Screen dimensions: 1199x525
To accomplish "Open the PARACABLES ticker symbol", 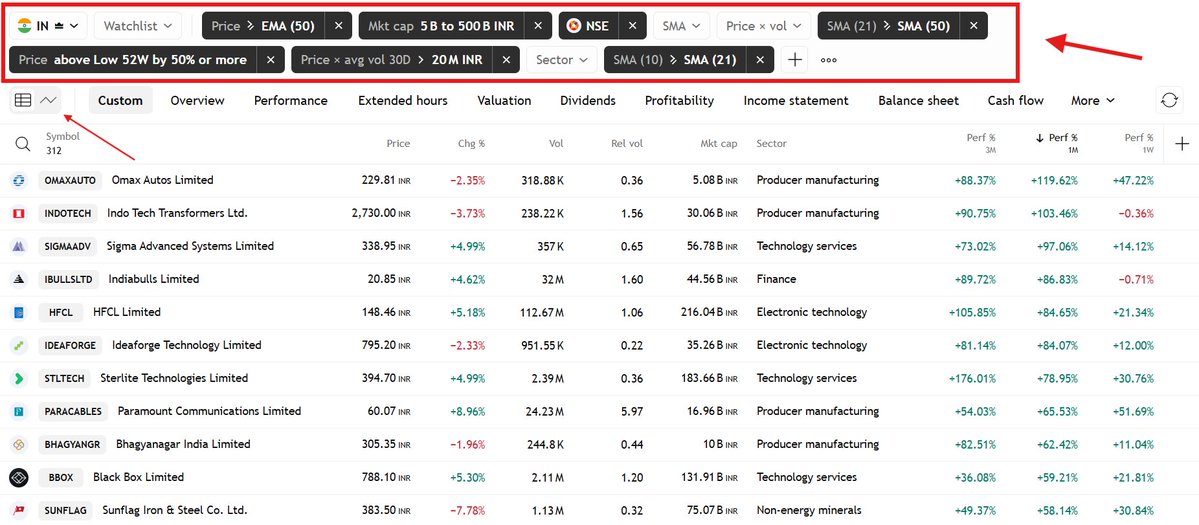I will pyautogui.click(x=73, y=411).
